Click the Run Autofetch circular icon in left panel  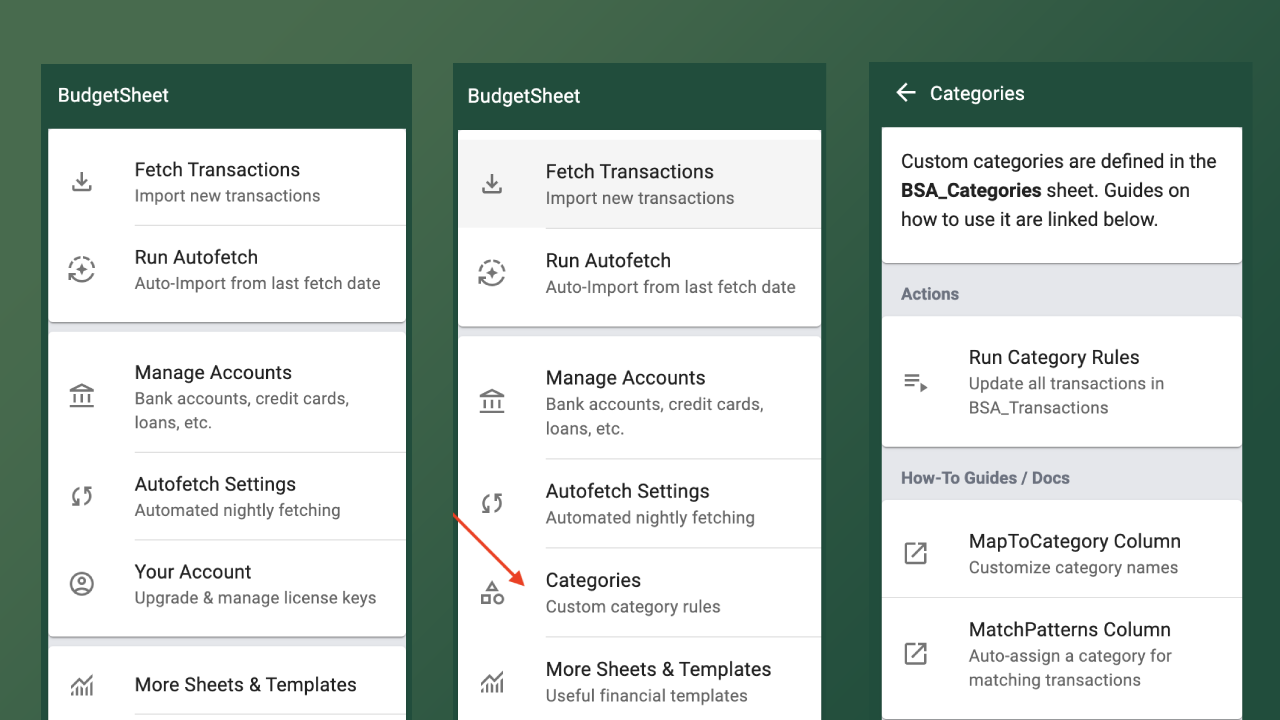click(82, 270)
